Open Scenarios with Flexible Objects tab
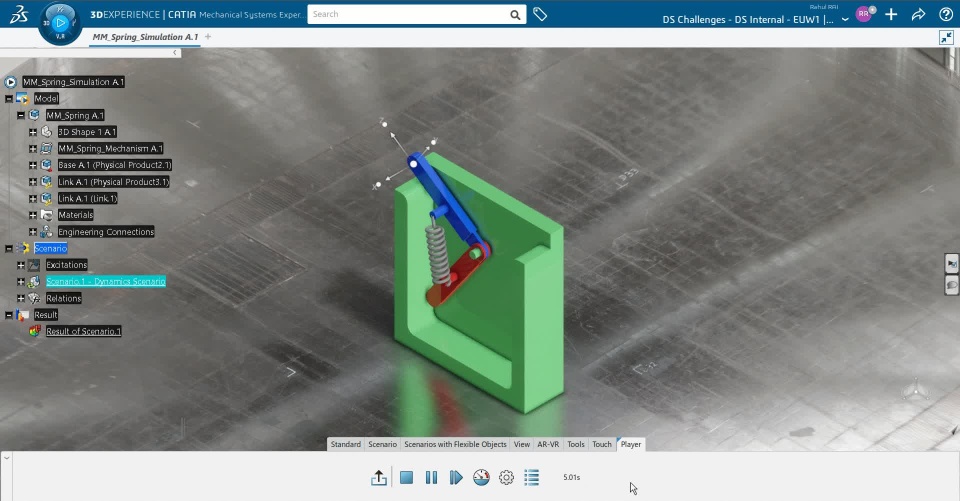The width and height of the screenshot is (960, 501). click(x=455, y=444)
